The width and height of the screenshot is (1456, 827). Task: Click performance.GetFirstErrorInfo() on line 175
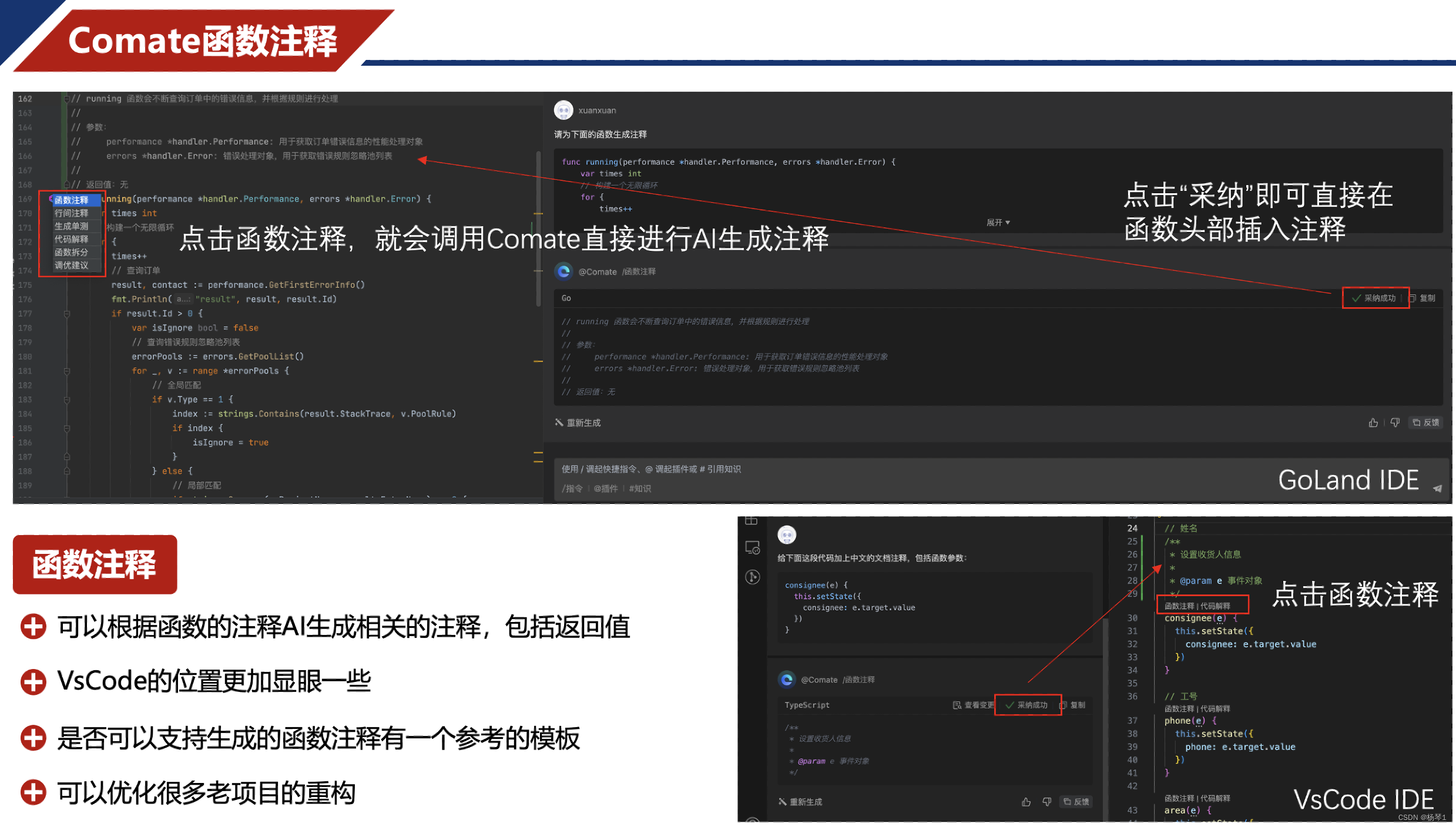coord(286,285)
